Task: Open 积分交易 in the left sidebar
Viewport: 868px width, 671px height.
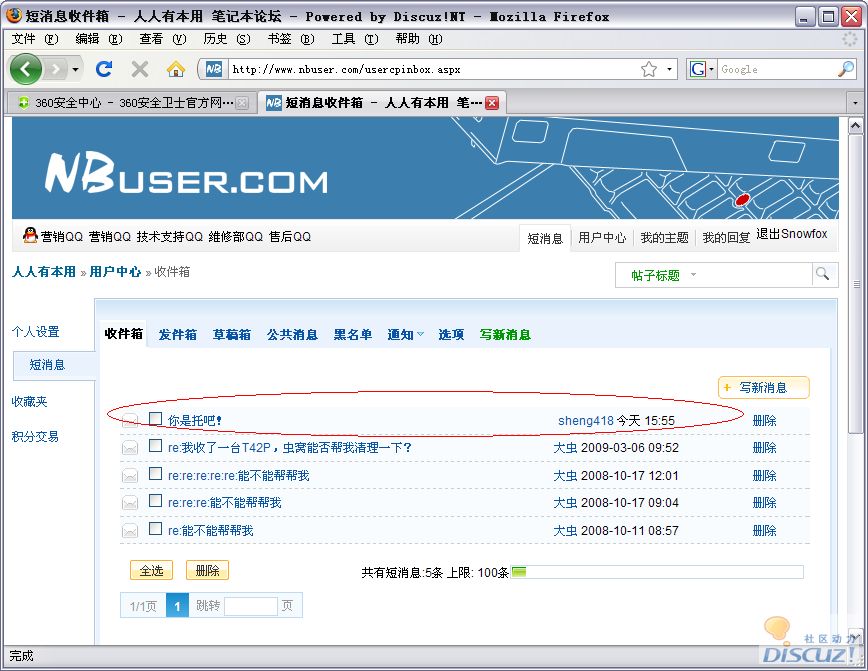Action: (x=35, y=437)
